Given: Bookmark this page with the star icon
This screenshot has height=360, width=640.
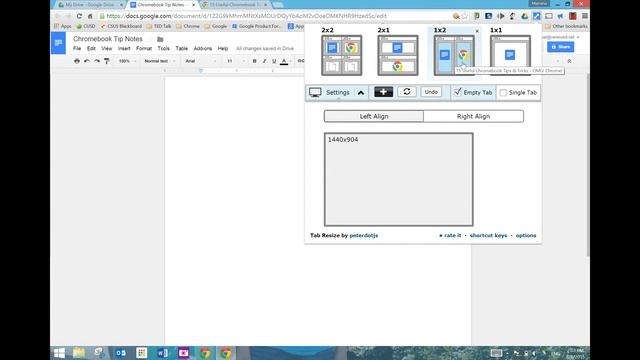Looking at the screenshot, I should (x=464, y=16).
